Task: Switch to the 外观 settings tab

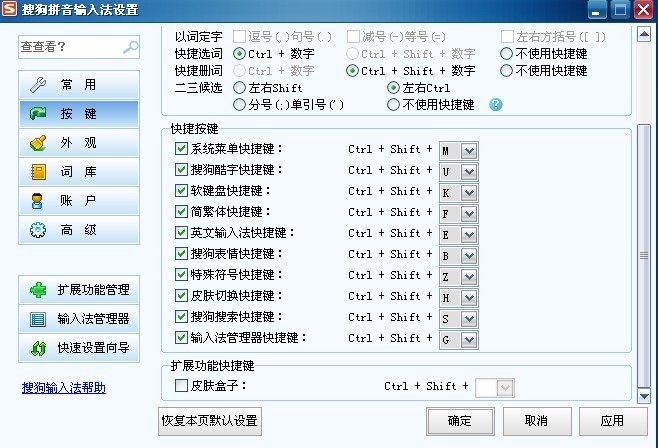Action: coord(79,143)
